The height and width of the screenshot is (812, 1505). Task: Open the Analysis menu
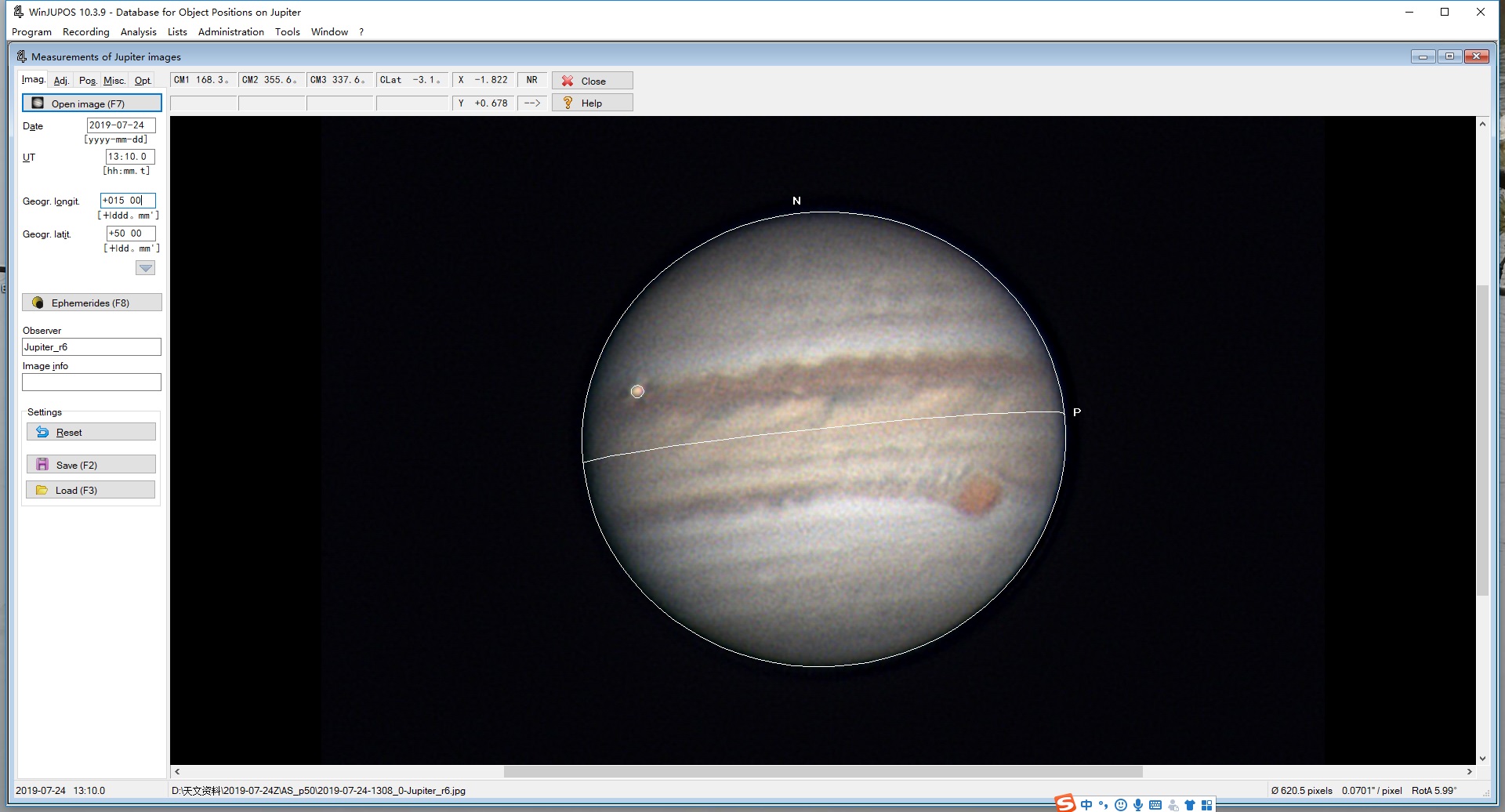(138, 32)
